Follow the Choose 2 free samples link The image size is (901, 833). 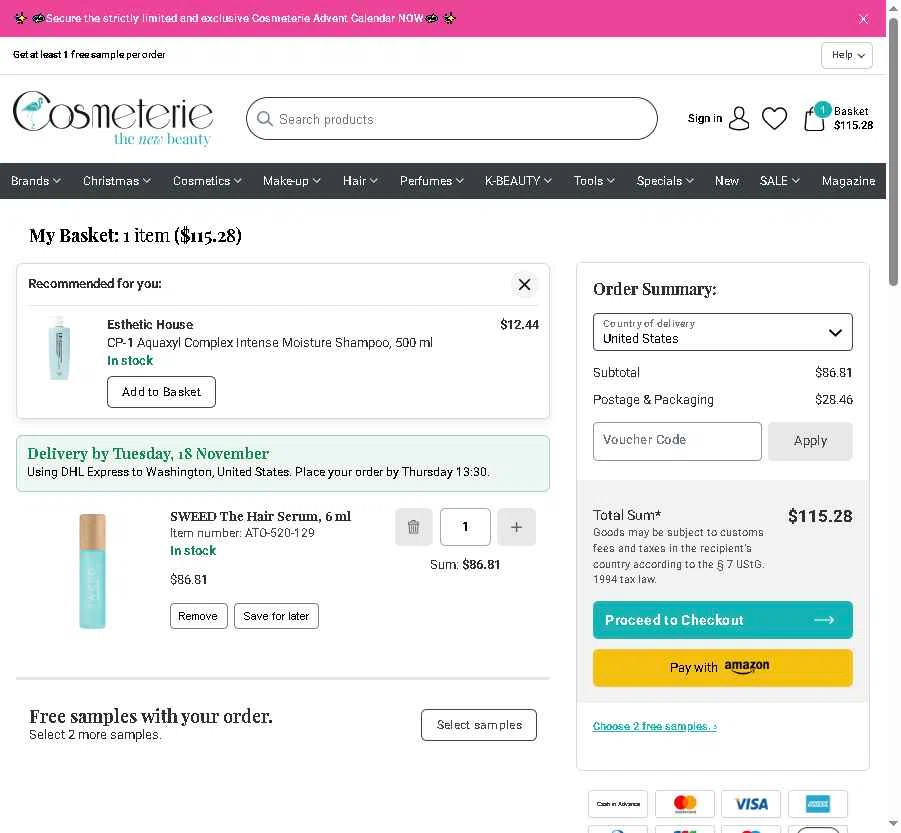click(x=654, y=726)
